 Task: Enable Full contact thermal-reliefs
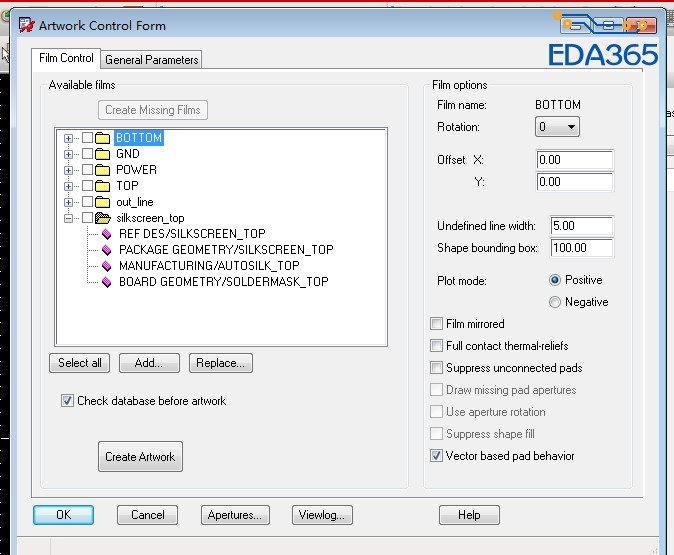436,346
